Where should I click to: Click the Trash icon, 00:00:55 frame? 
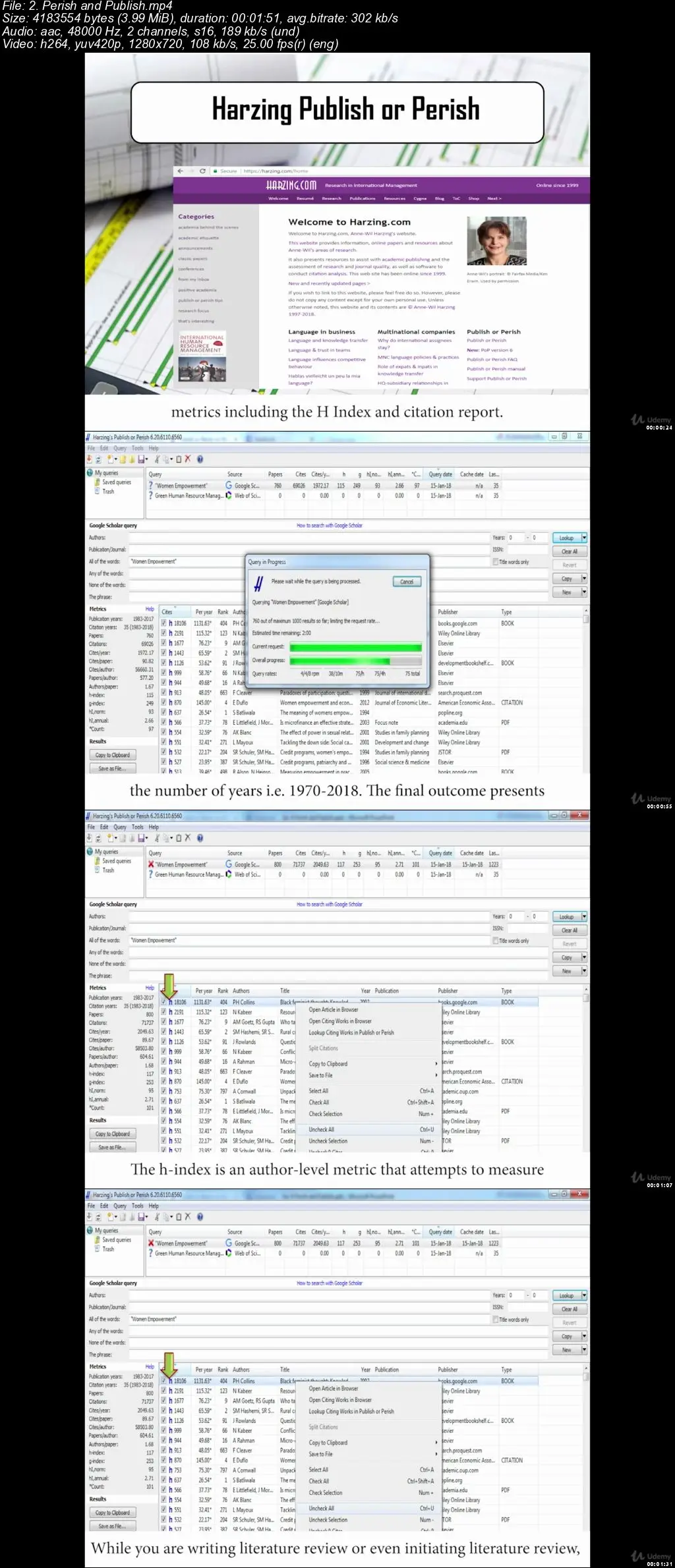(97, 491)
